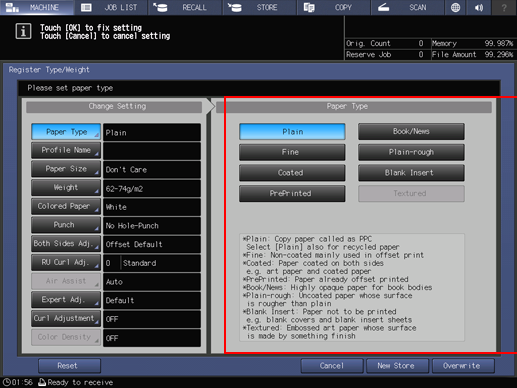
Task: Click the information icon beside message
Action: coord(23,32)
